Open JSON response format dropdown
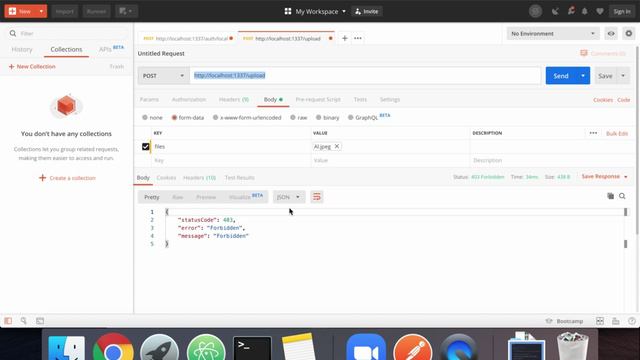 coord(288,197)
